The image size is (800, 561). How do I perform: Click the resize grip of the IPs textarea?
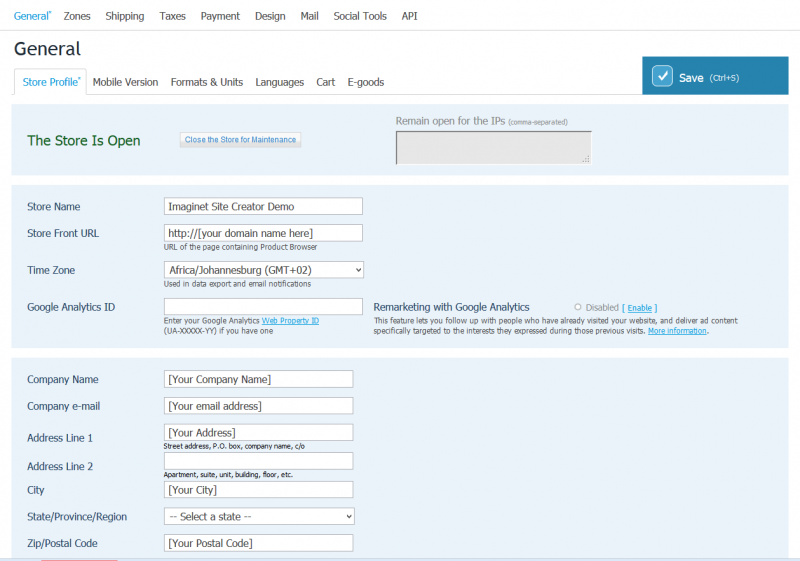click(586, 160)
